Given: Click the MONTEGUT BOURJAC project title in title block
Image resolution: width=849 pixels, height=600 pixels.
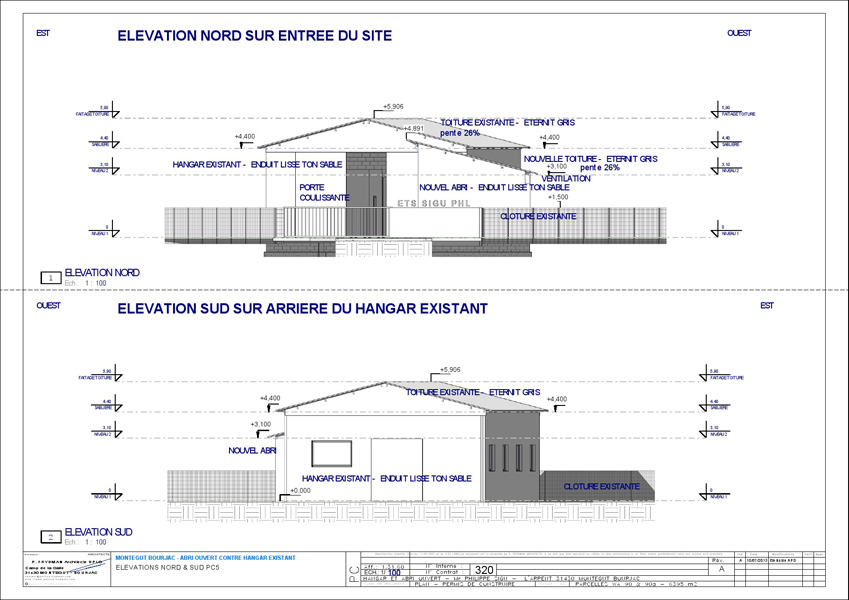Looking at the screenshot, I should 205,556.
